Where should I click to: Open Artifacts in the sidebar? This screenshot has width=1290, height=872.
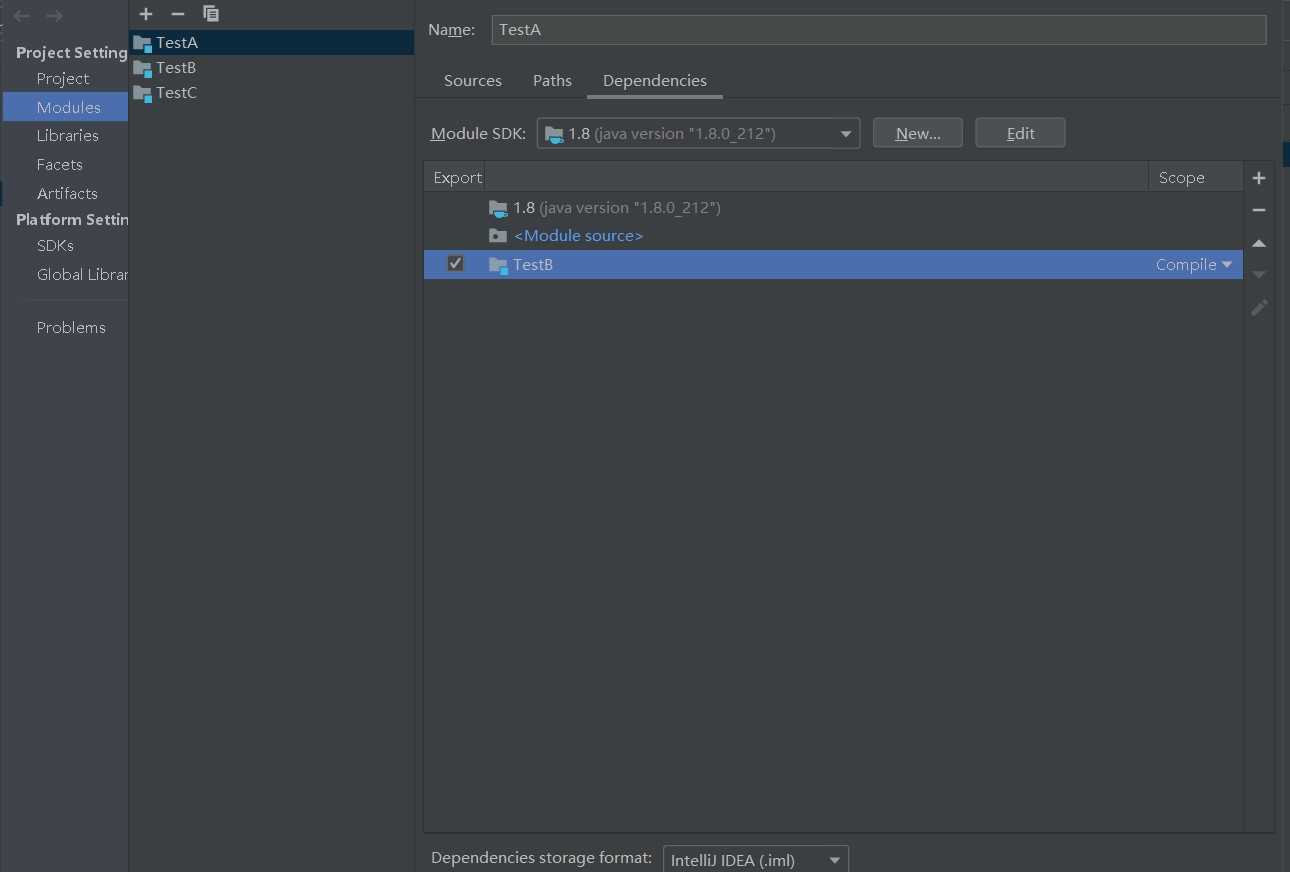coord(67,194)
